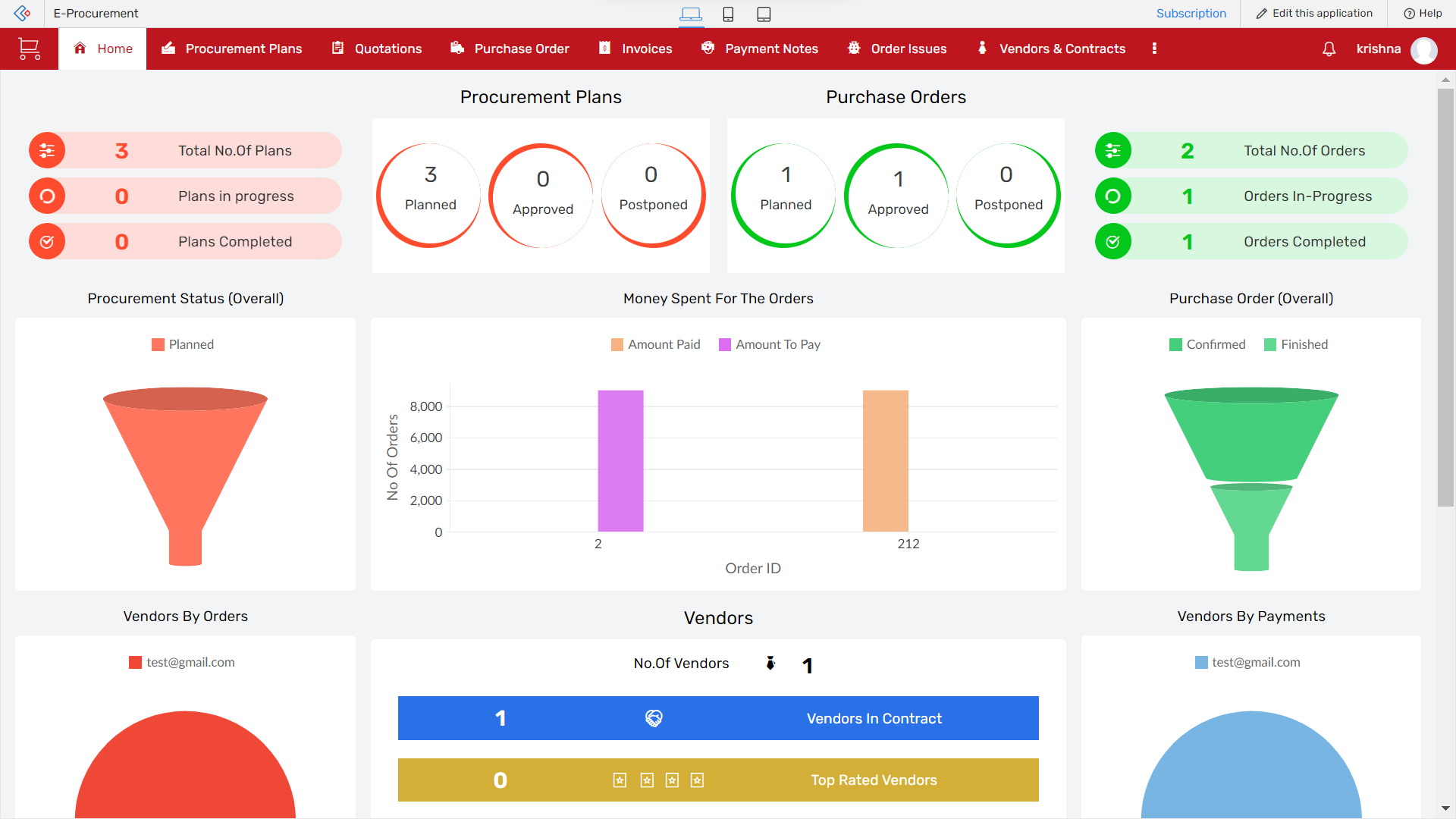This screenshot has height=819, width=1456.
Task: Click the blue Vendors By Payments pie
Action: tap(1251, 766)
